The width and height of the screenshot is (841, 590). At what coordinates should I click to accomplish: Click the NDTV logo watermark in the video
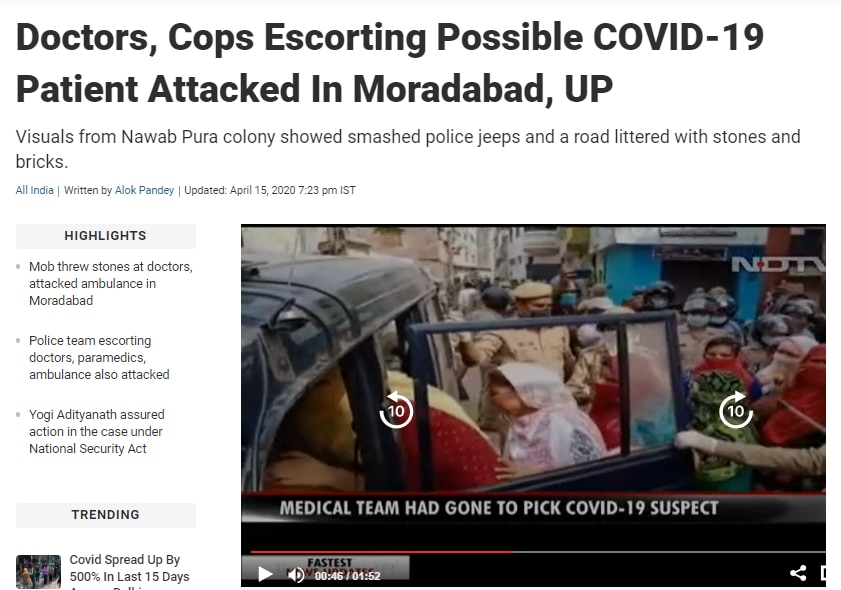(x=778, y=264)
